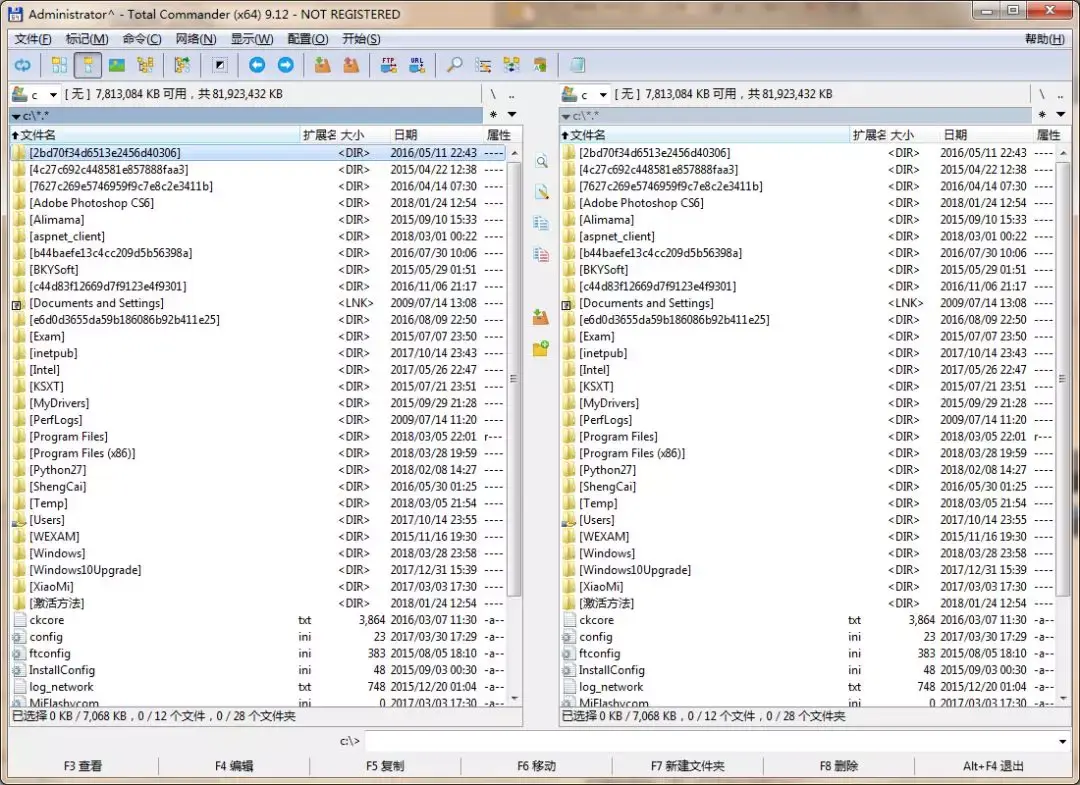Open file search with magnifier icon

pyautogui.click(x=455, y=65)
